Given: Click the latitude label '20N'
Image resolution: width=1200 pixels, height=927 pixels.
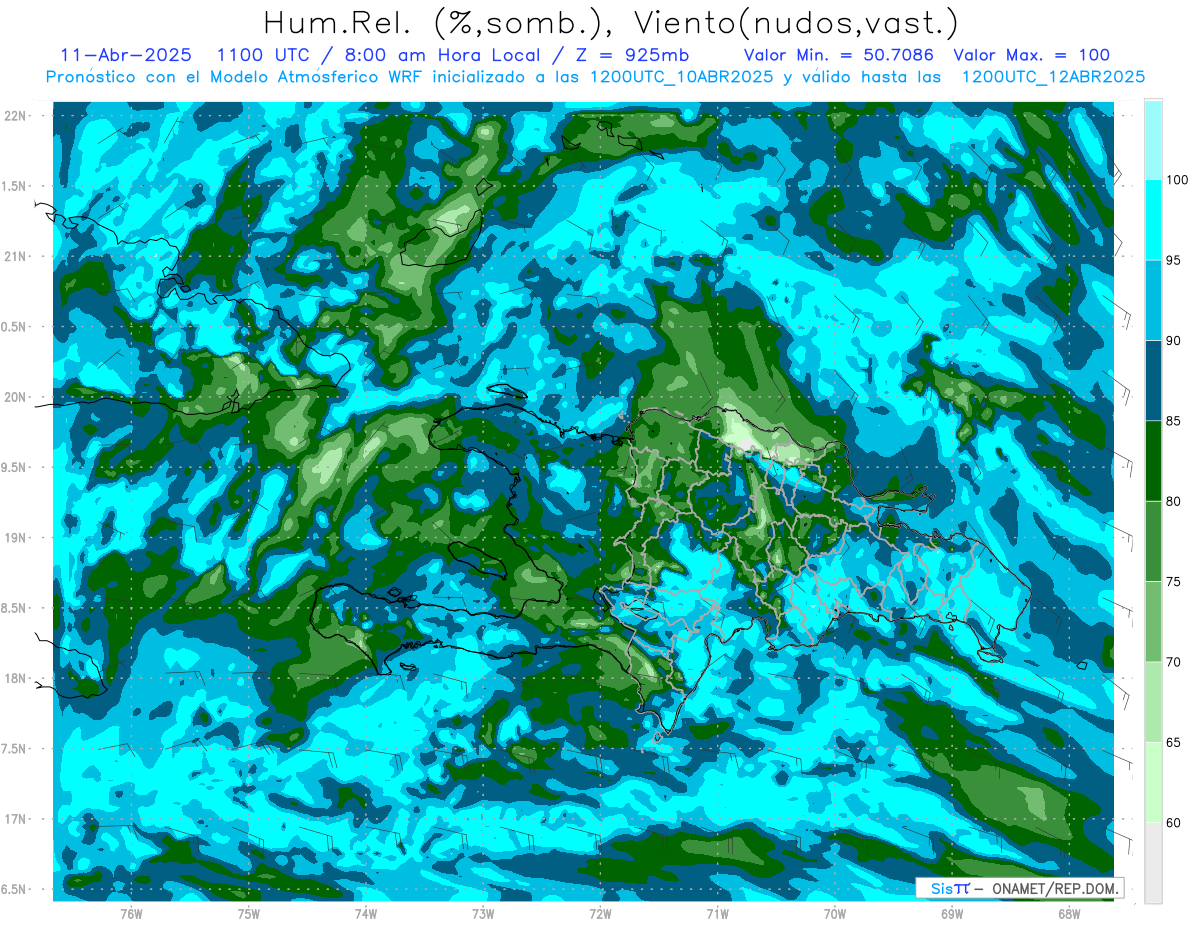Looking at the screenshot, I should click(16, 397).
